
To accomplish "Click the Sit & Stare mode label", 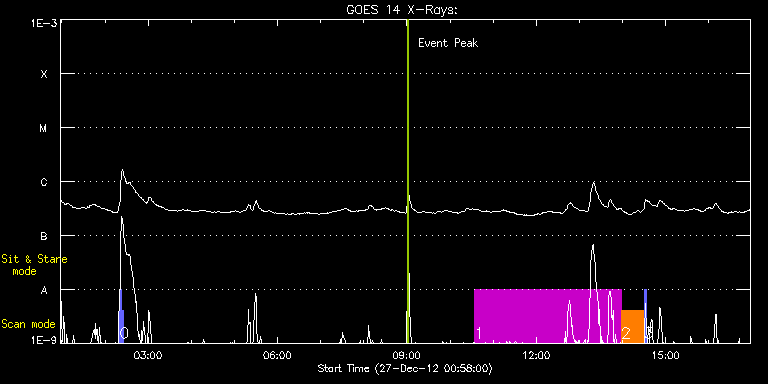I will click(x=34, y=265).
